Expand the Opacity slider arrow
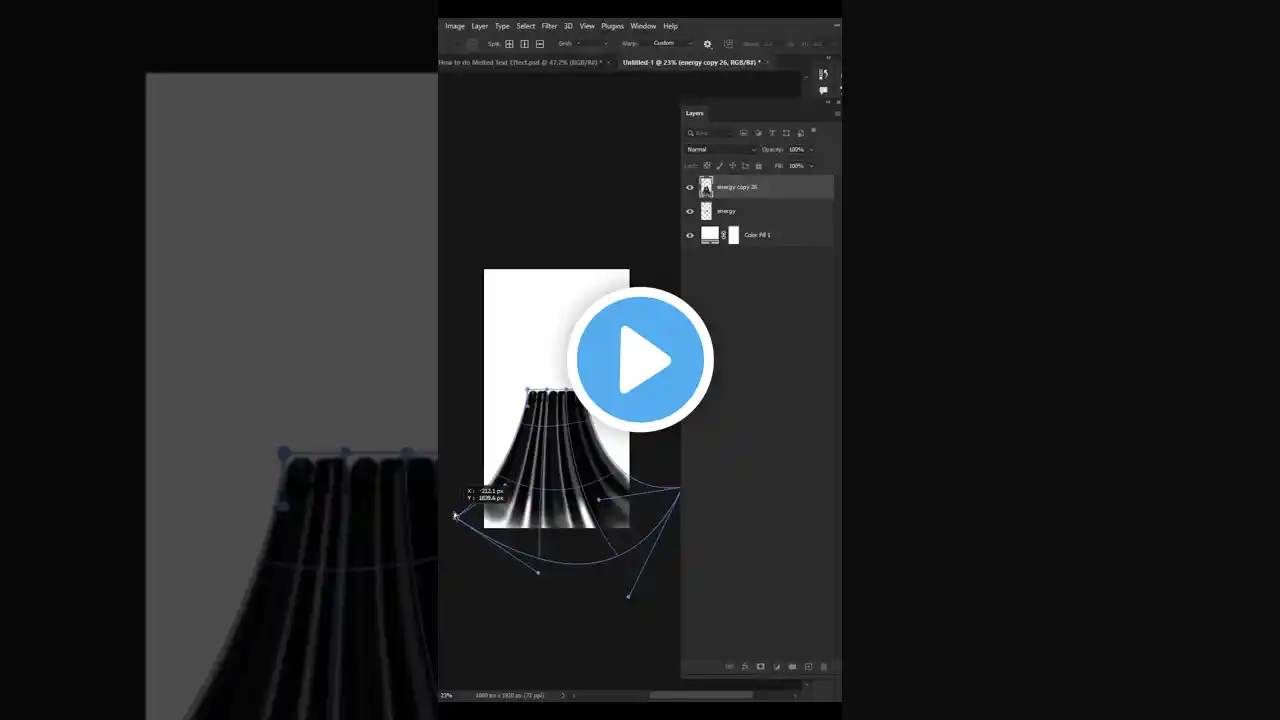 811,150
